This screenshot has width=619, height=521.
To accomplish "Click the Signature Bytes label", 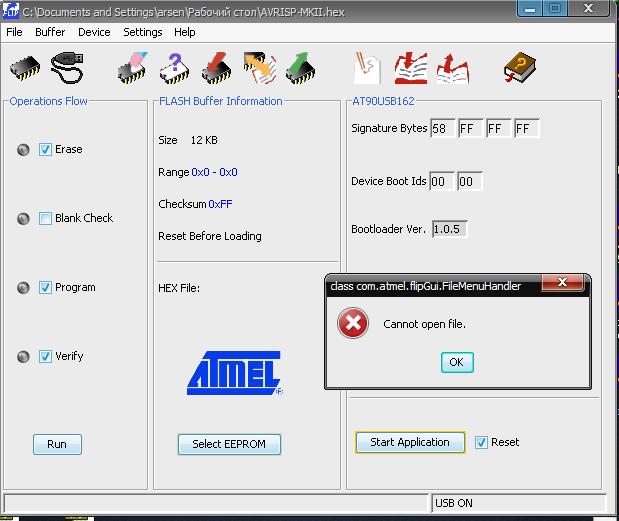I will (389, 129).
